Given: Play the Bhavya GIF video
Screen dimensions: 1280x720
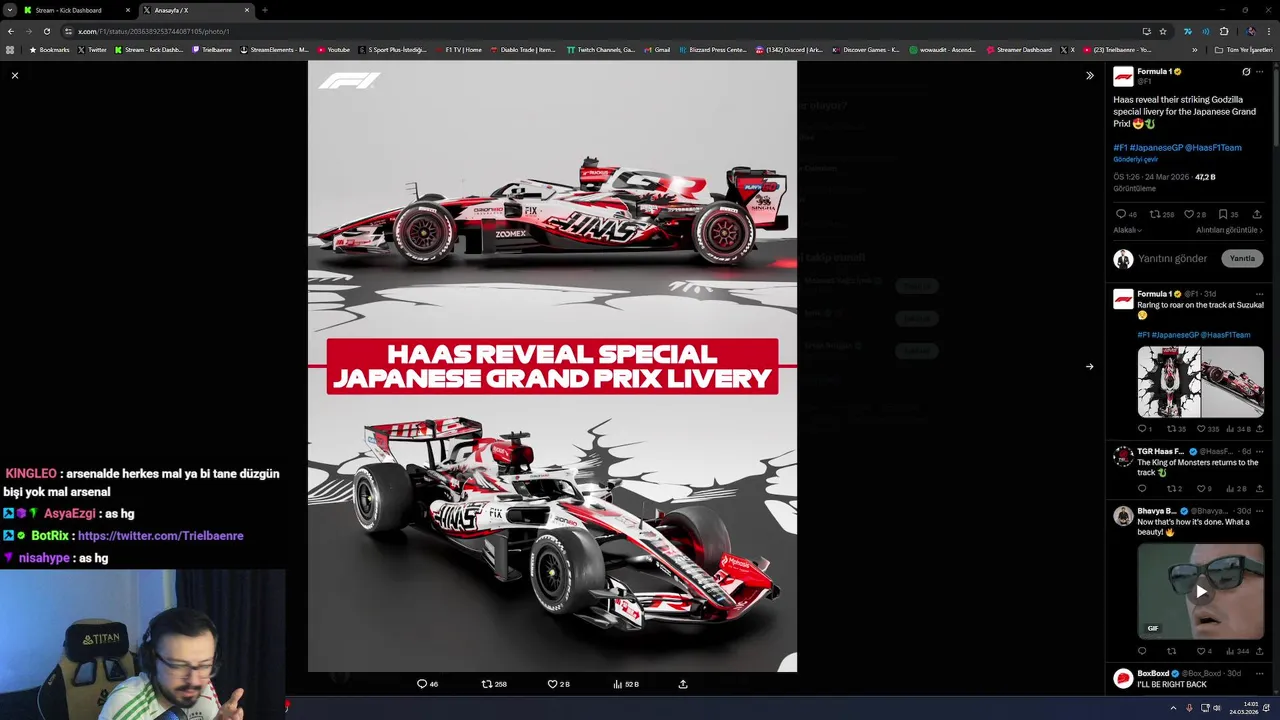Looking at the screenshot, I should [x=1201, y=591].
